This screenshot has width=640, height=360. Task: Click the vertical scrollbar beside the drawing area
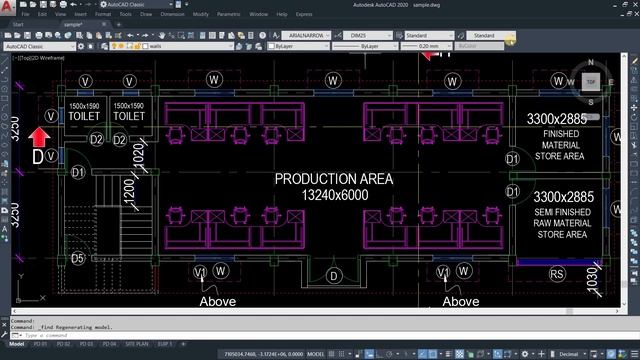tap(624, 180)
